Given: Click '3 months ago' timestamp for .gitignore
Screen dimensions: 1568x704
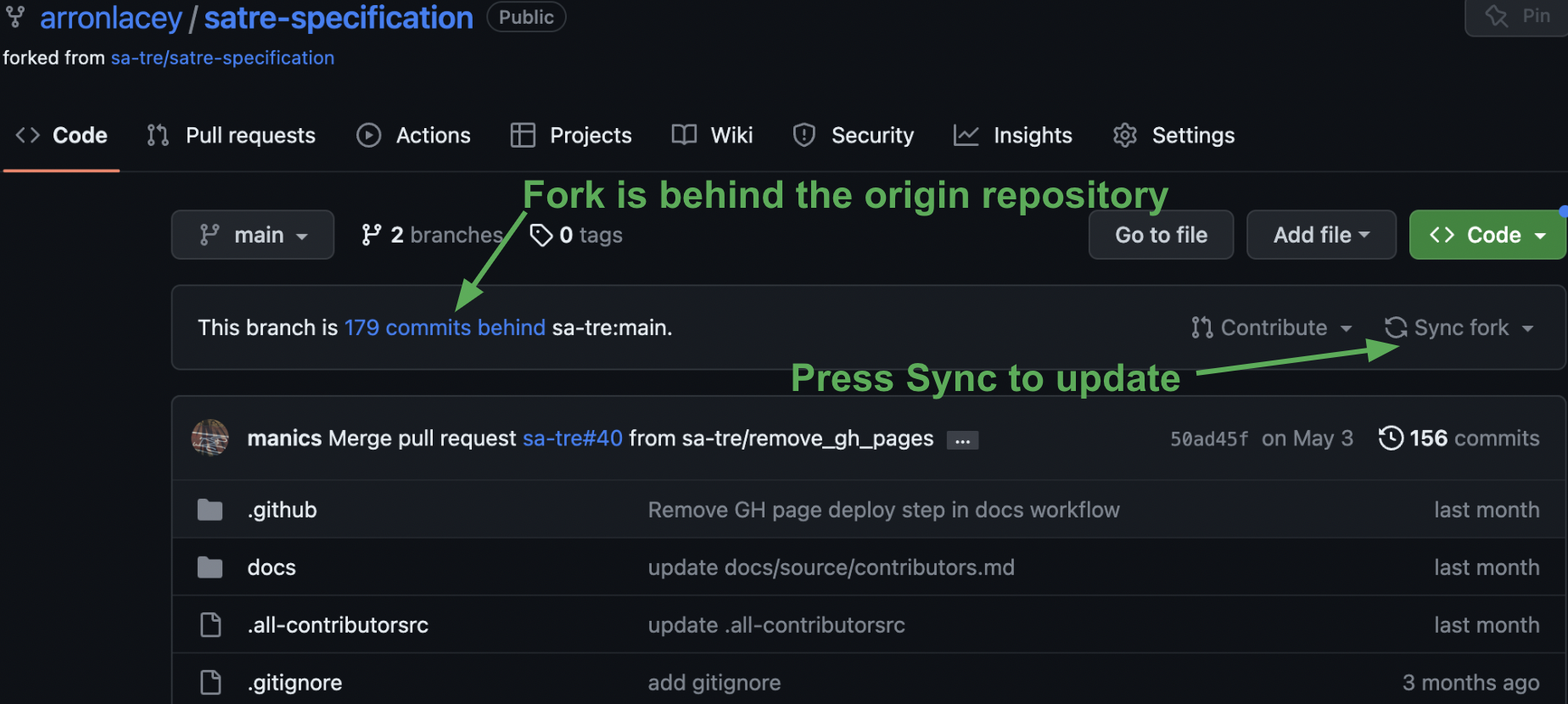Looking at the screenshot, I should (1470, 683).
